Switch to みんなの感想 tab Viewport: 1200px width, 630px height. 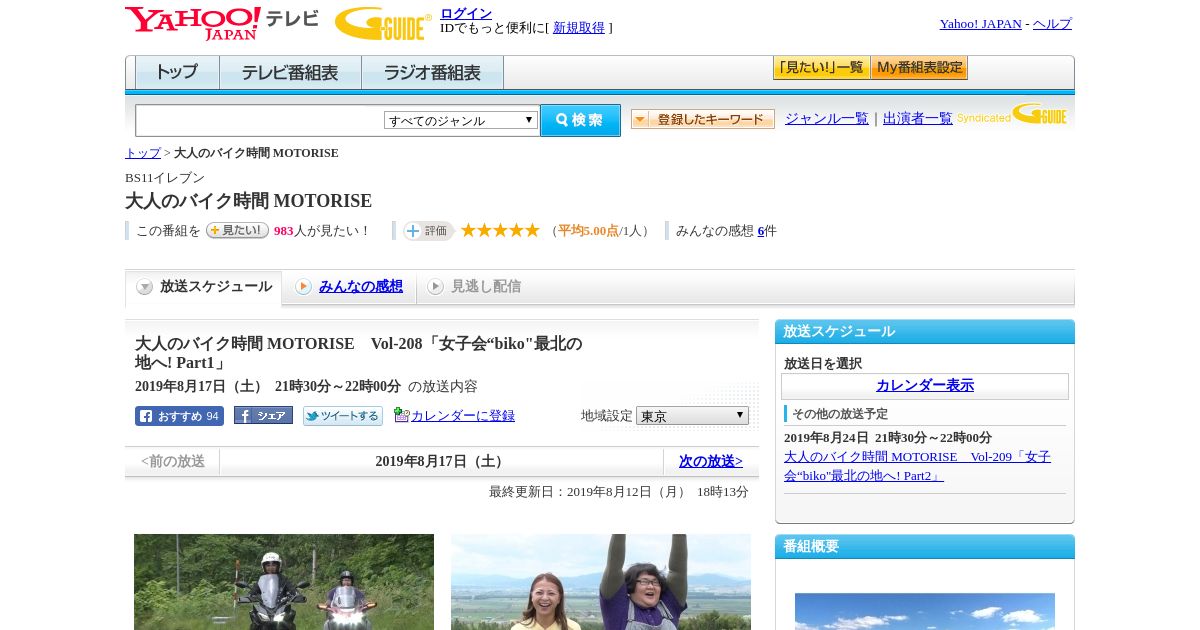pos(361,287)
